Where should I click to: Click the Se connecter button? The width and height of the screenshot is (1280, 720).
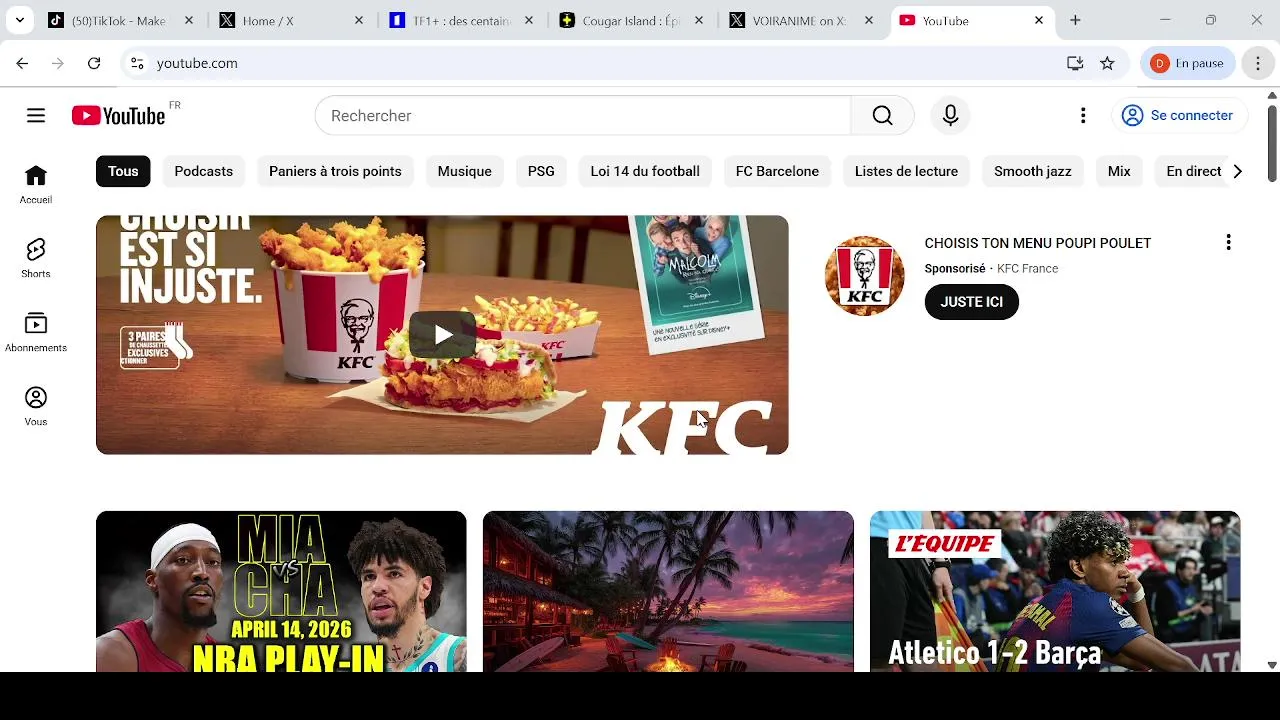tap(1179, 116)
